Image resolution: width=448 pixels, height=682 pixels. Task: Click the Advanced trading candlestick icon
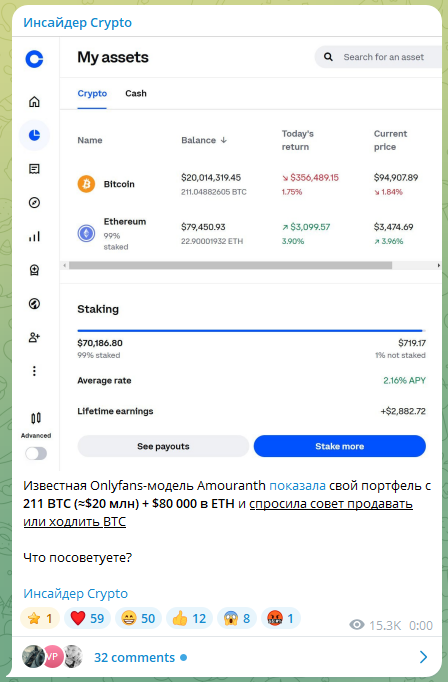36,418
